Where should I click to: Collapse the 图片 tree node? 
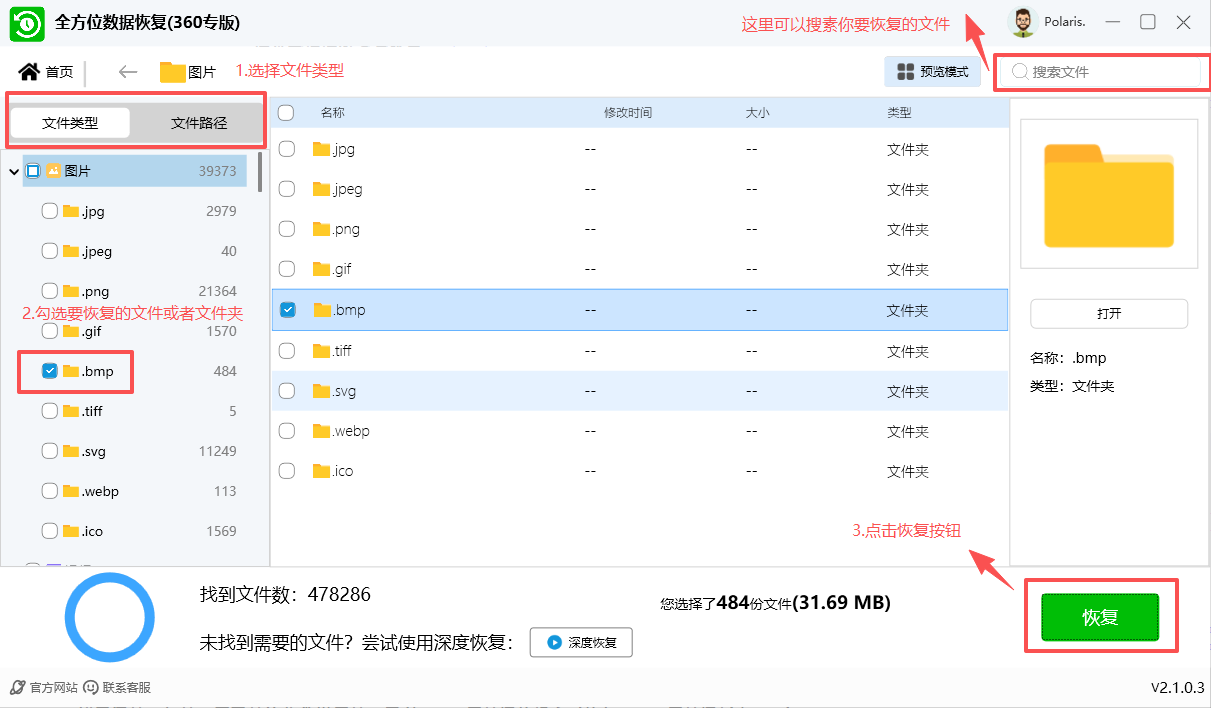click(x=12, y=170)
